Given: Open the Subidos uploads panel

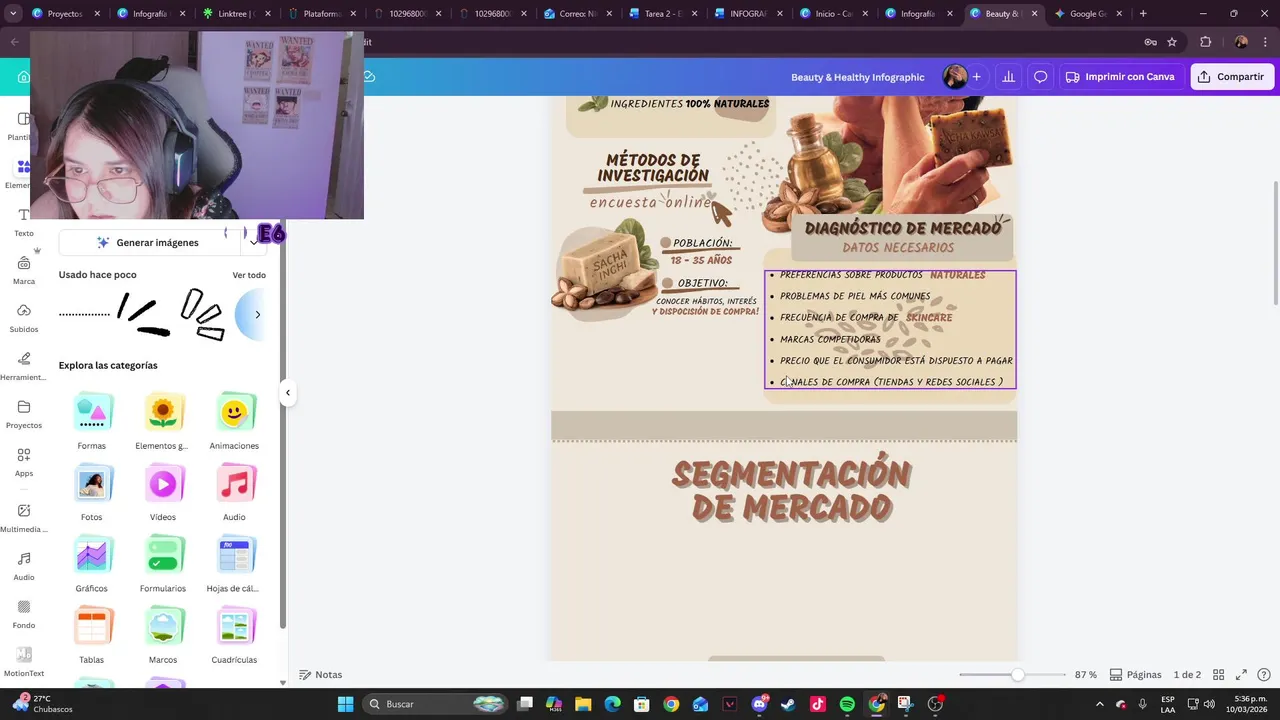Looking at the screenshot, I should (x=24, y=319).
